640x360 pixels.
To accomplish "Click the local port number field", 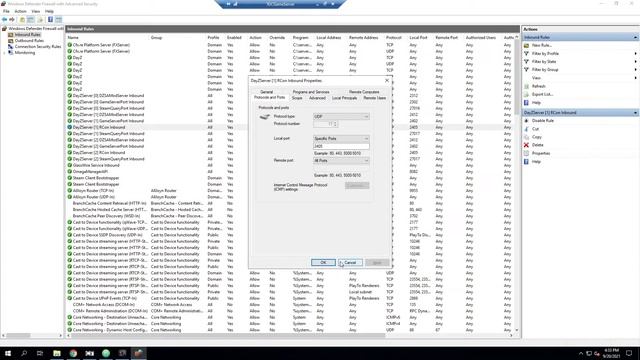I will 341,146.
